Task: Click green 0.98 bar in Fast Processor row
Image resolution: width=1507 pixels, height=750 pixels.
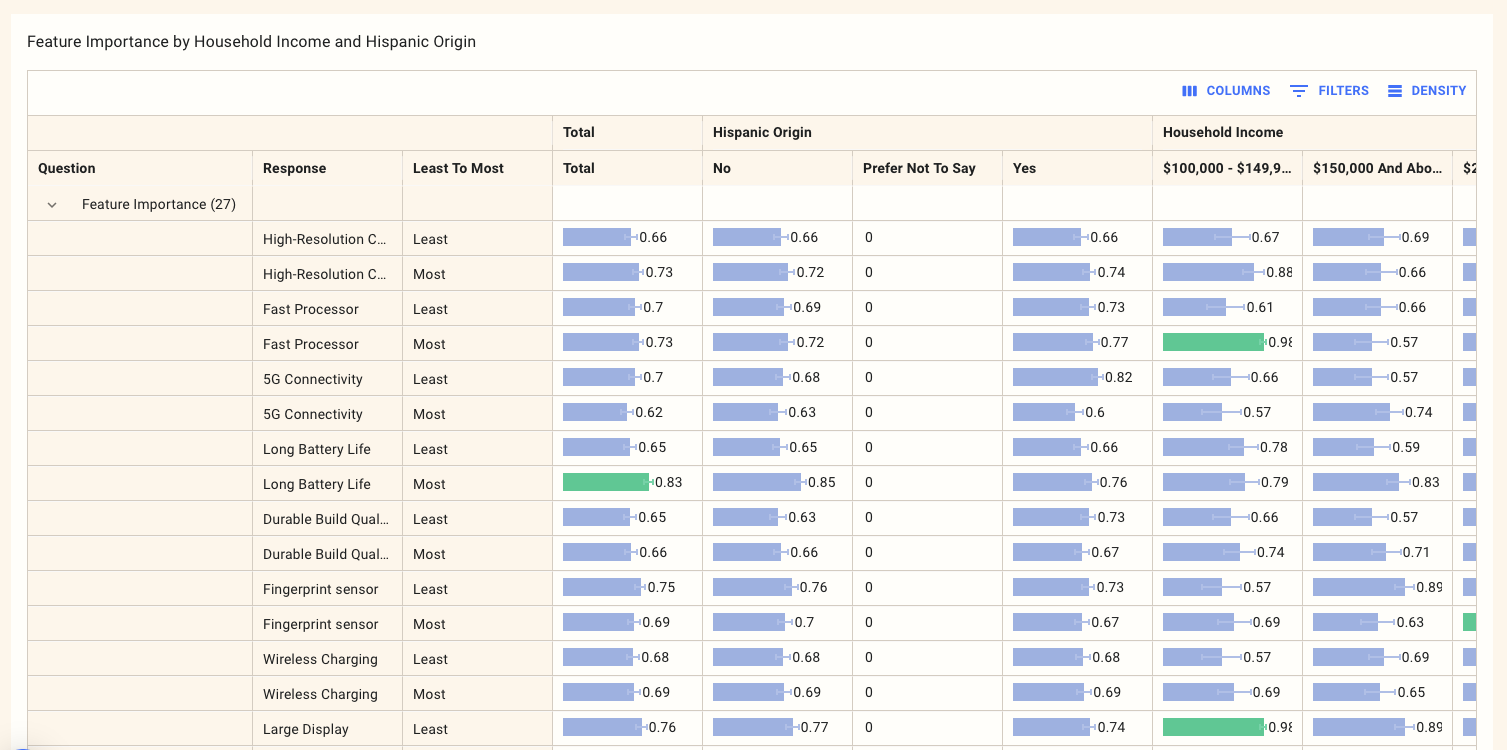Action: pyautogui.click(x=1212, y=342)
